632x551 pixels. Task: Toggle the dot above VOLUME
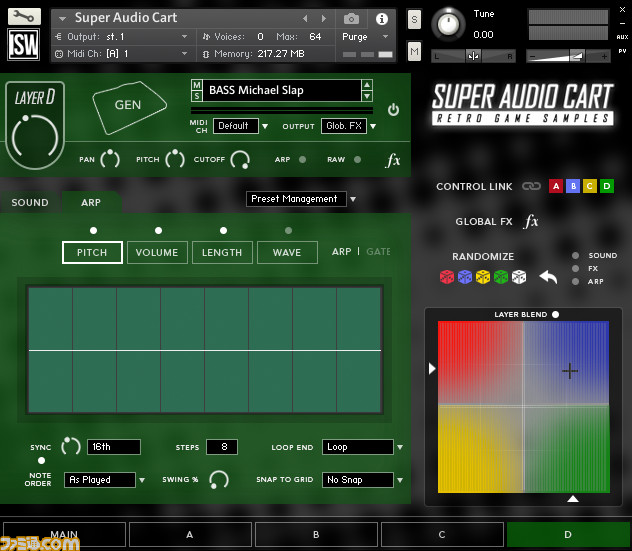click(x=158, y=231)
